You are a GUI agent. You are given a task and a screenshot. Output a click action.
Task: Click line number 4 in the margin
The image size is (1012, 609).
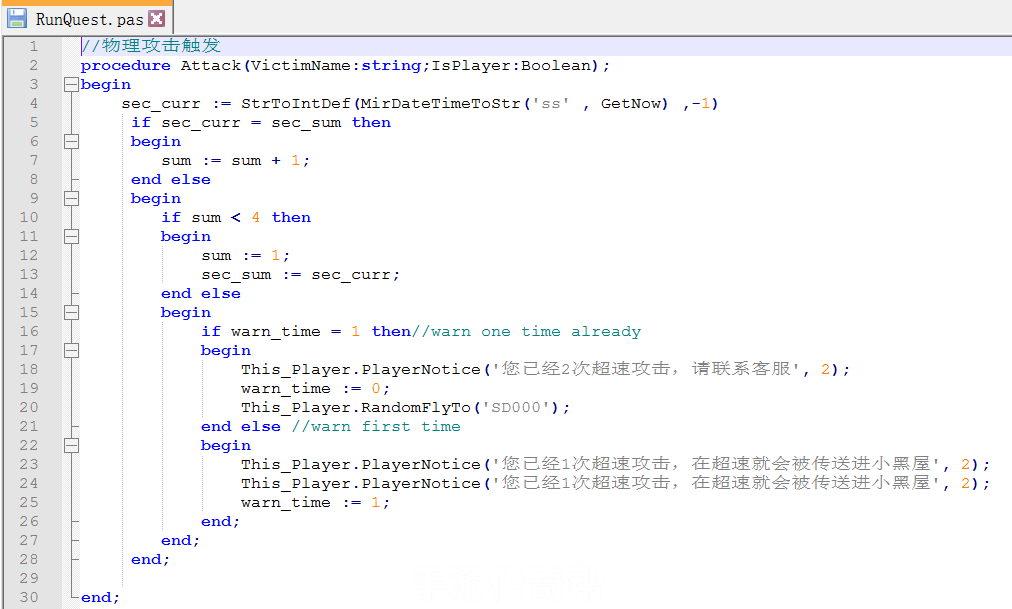[34, 103]
